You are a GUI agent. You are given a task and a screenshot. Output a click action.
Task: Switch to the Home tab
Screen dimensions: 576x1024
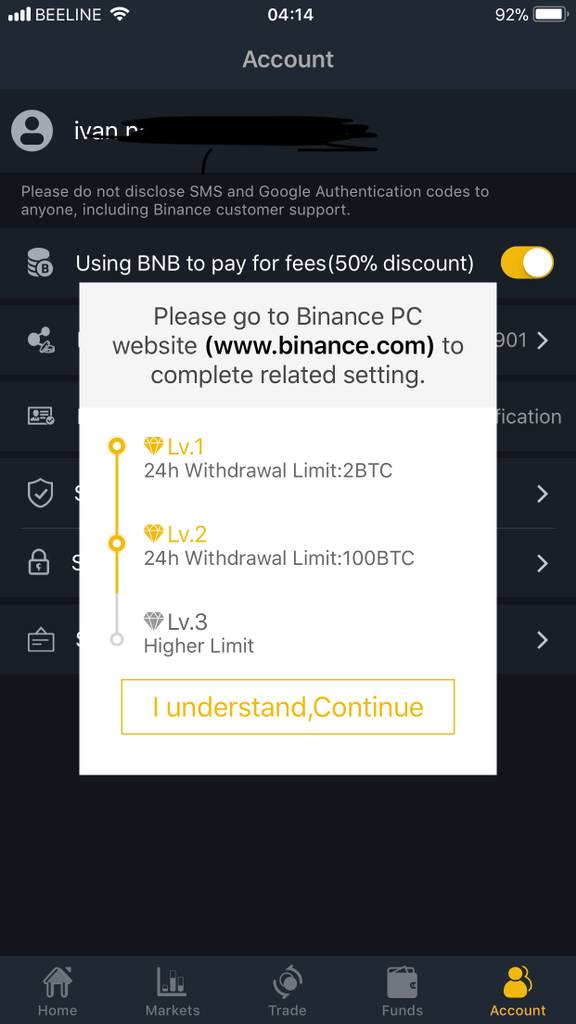click(x=57, y=991)
